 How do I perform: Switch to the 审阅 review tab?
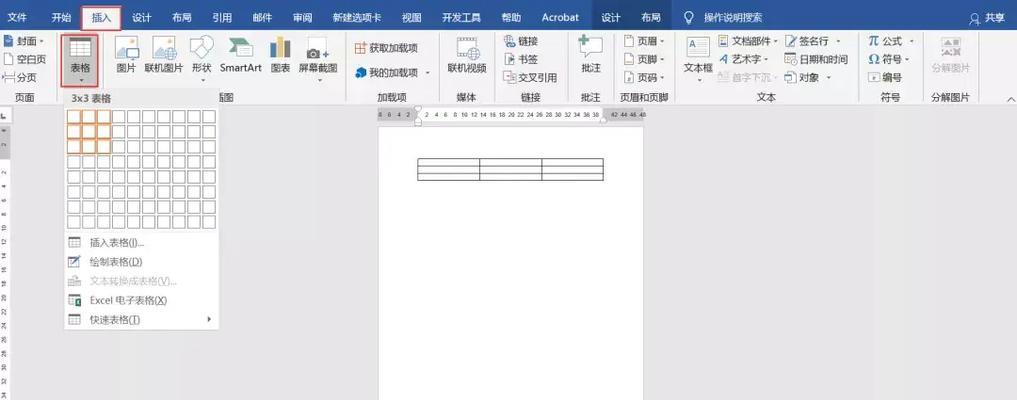tap(302, 18)
